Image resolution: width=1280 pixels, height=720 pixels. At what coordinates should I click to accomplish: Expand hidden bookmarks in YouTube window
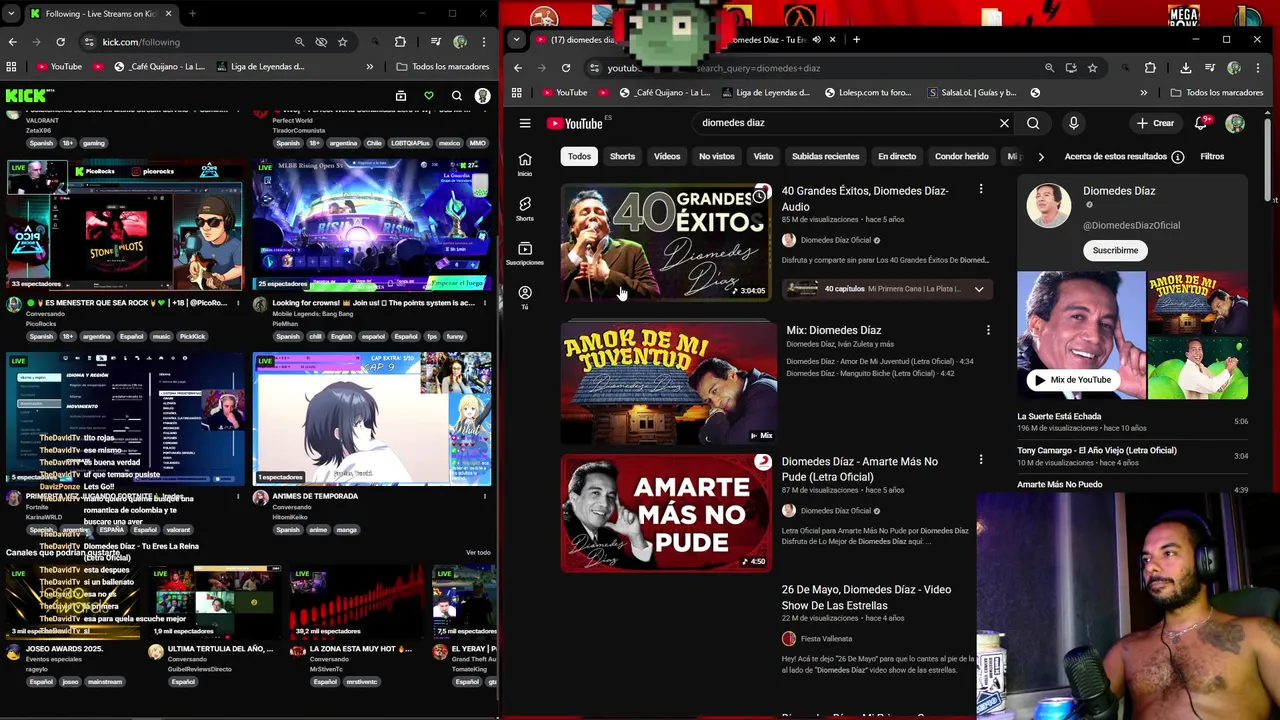coord(1143,93)
